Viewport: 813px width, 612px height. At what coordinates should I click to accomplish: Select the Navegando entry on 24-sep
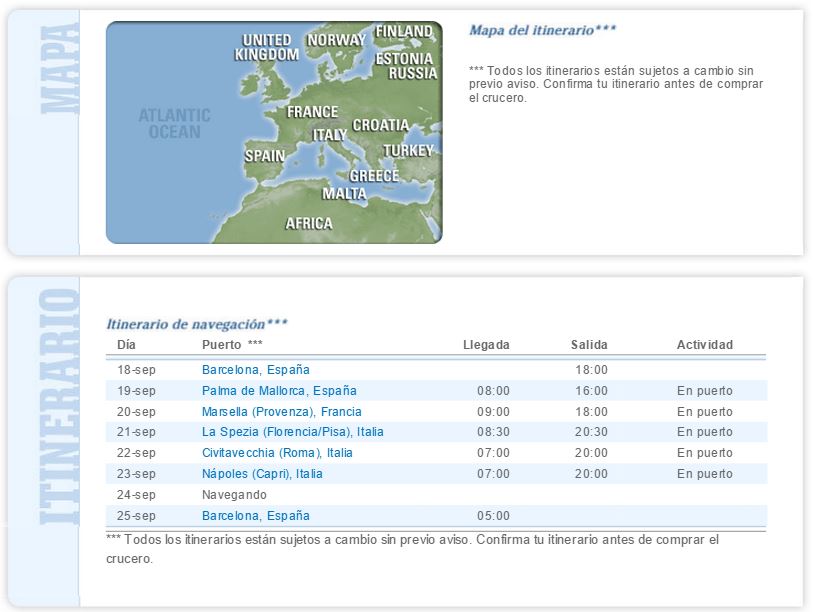click(x=234, y=495)
